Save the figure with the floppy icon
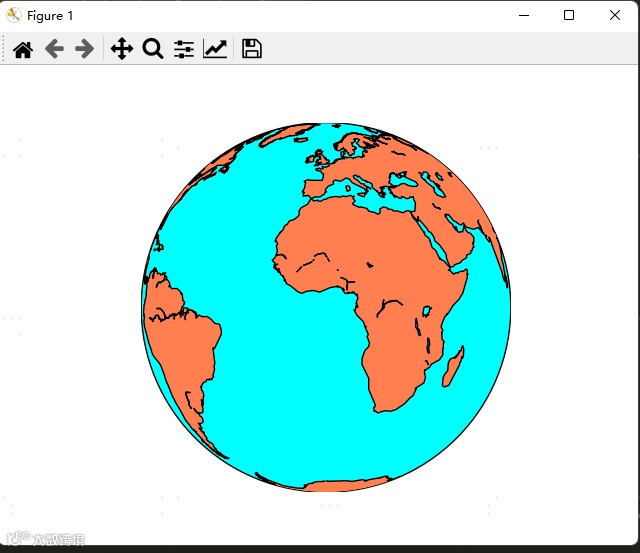The image size is (640, 553). (252, 49)
